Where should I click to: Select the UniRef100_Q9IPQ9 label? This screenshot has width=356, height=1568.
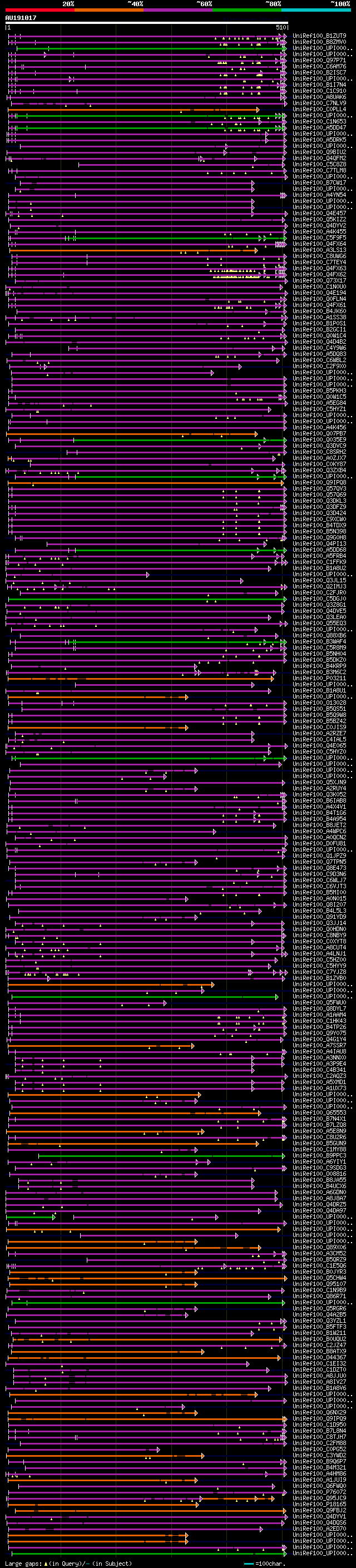click(319, 1418)
